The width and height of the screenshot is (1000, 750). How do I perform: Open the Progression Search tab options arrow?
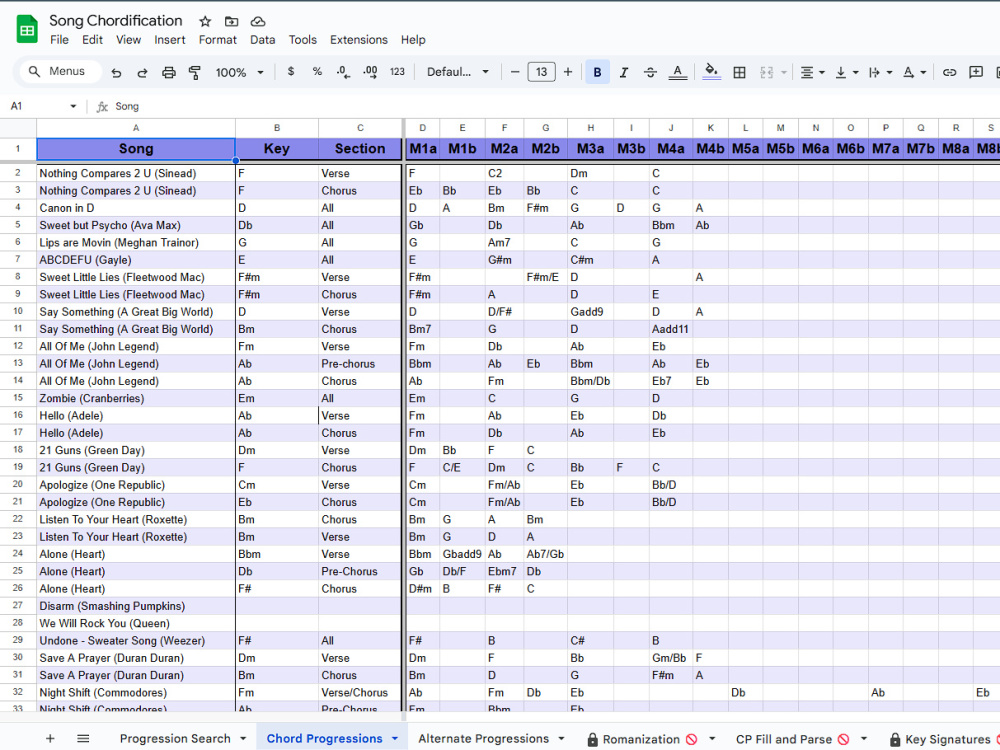point(243,739)
